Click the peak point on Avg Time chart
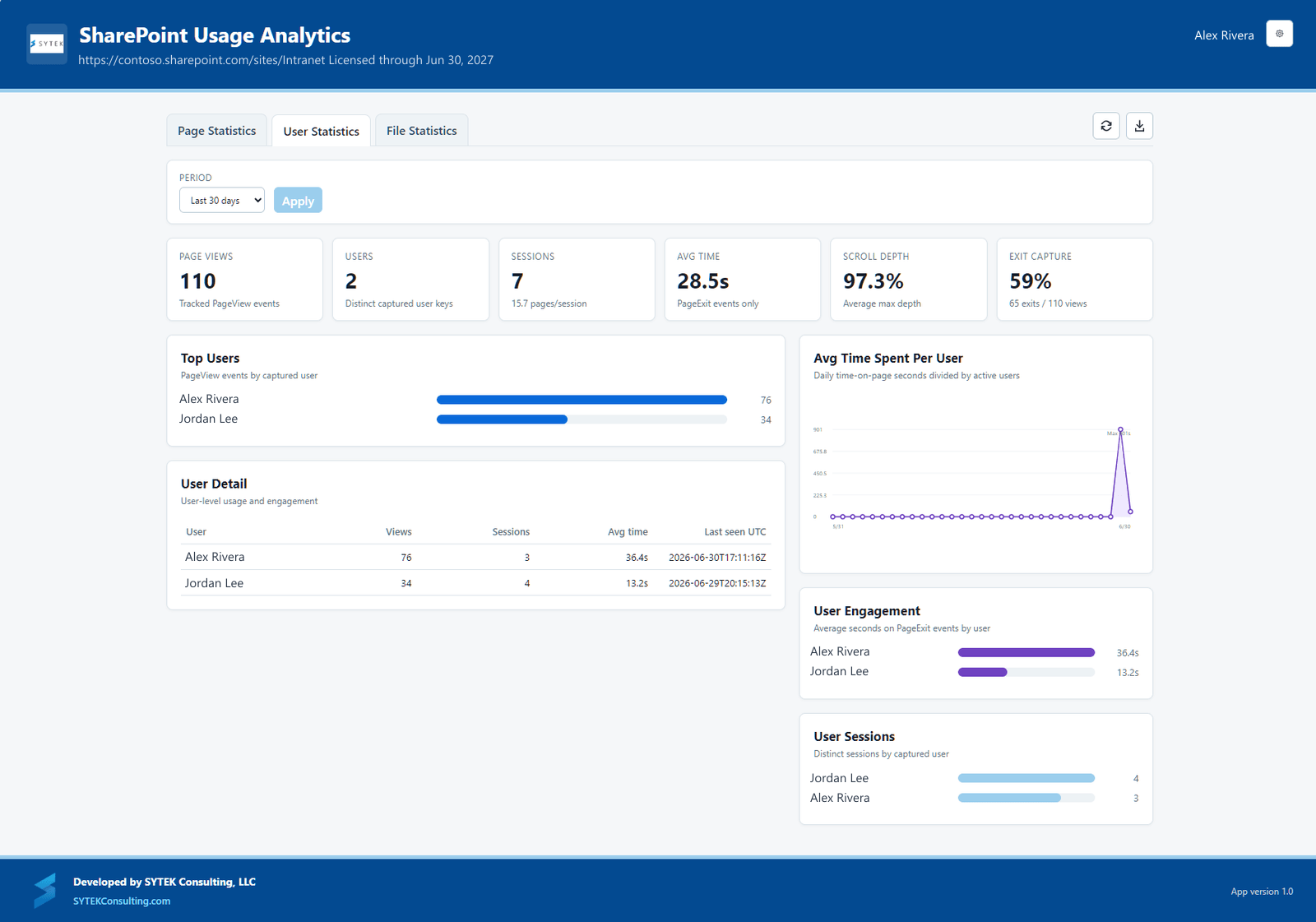Image resolution: width=1316 pixels, height=922 pixels. pyautogui.click(x=1120, y=429)
